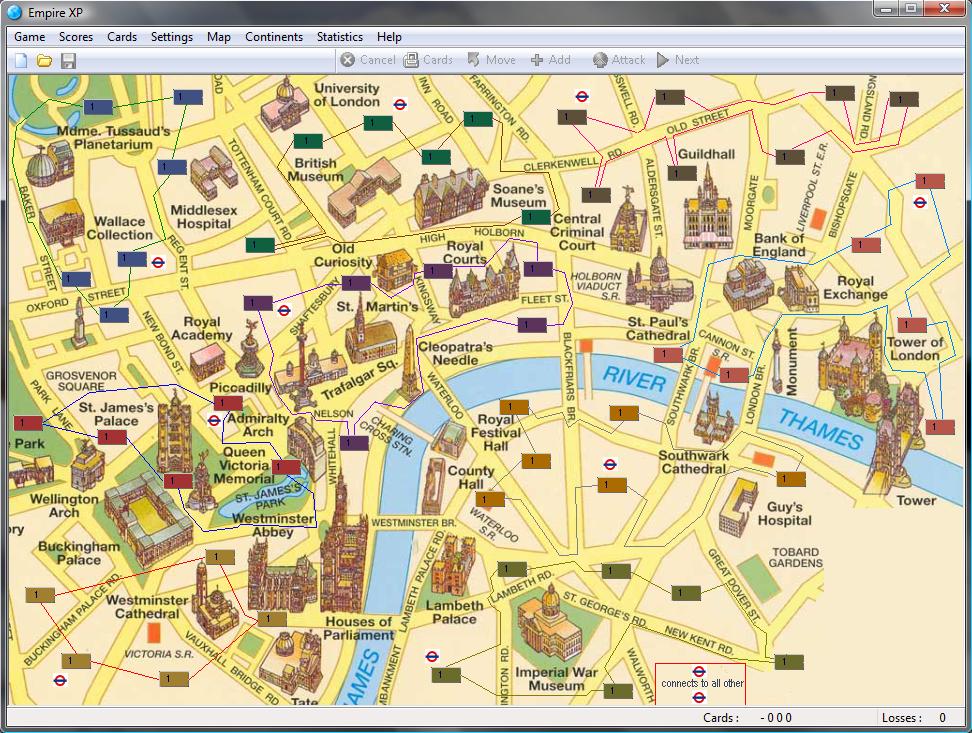Select the Attack toolbar button

tap(619, 60)
